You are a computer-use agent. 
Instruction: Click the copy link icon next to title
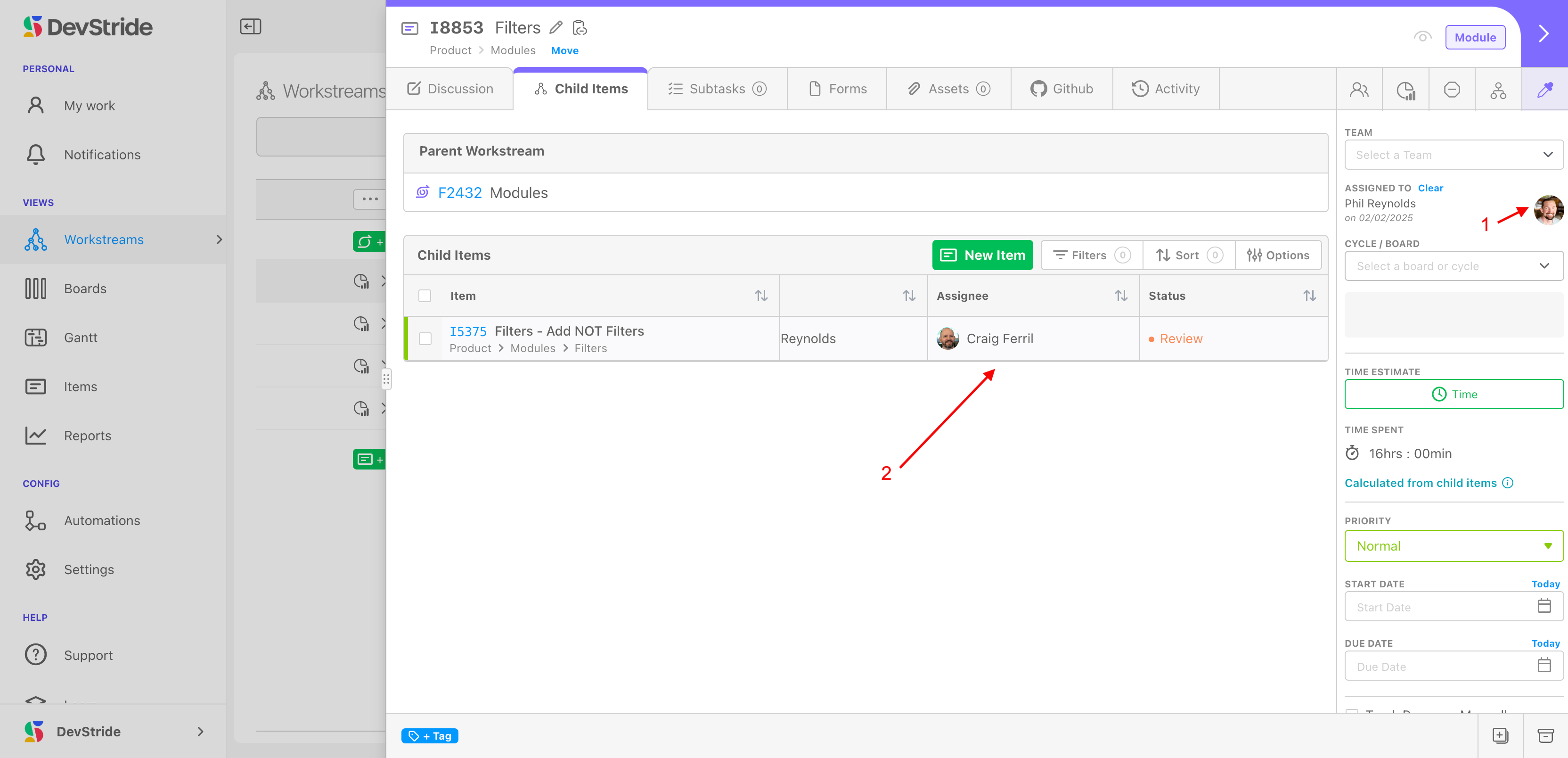[x=580, y=28]
